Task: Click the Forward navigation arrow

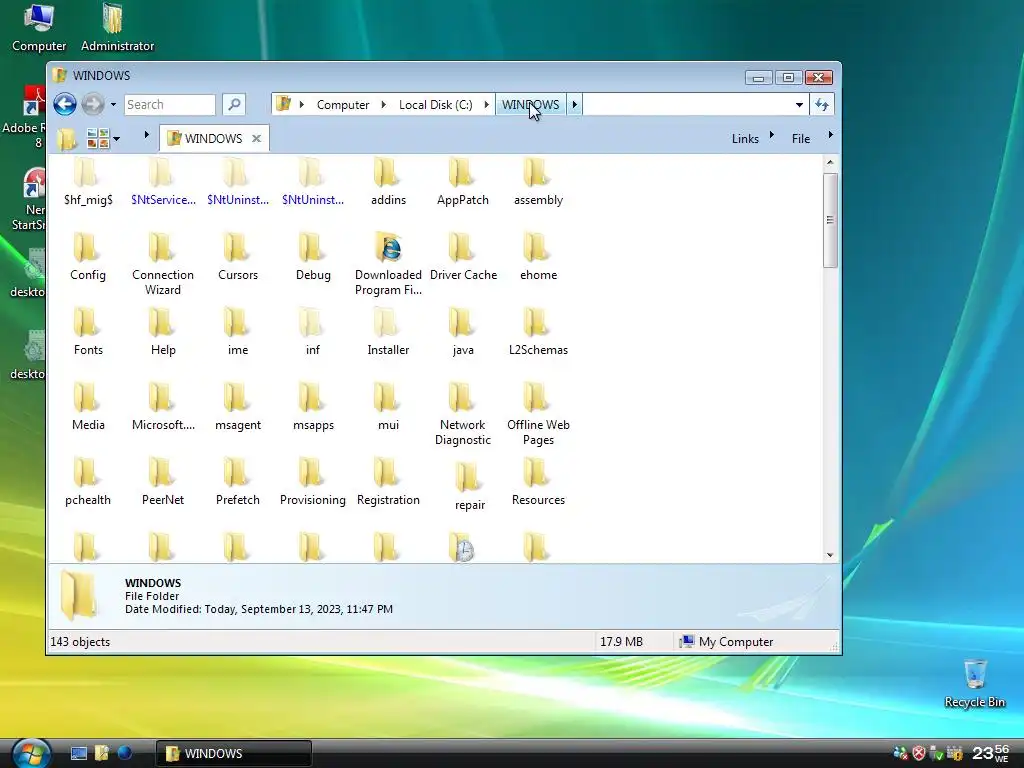Action: tap(93, 104)
